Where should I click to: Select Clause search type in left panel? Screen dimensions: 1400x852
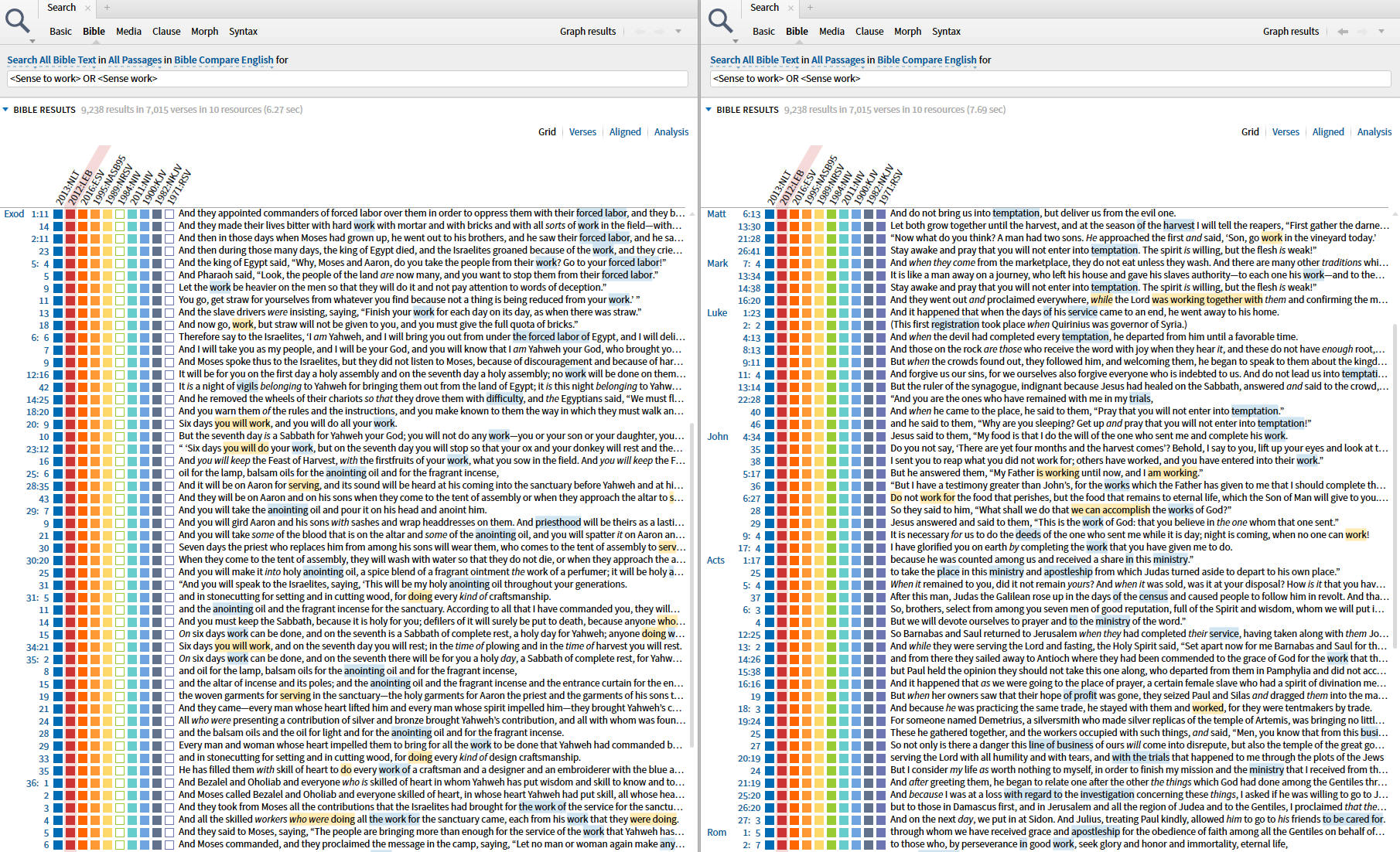click(x=166, y=32)
